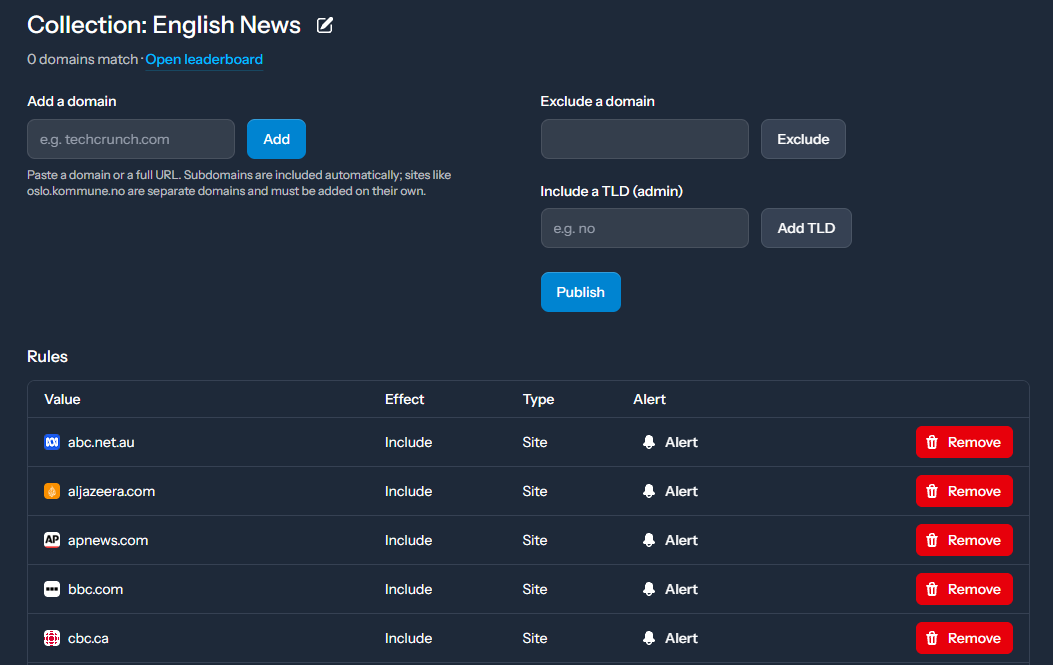Click Include effect in bbc.com row
The width and height of the screenshot is (1053, 665).
[x=408, y=589]
